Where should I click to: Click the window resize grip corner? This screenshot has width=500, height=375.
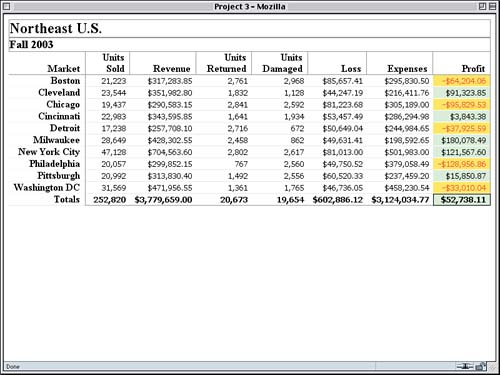[492, 367]
